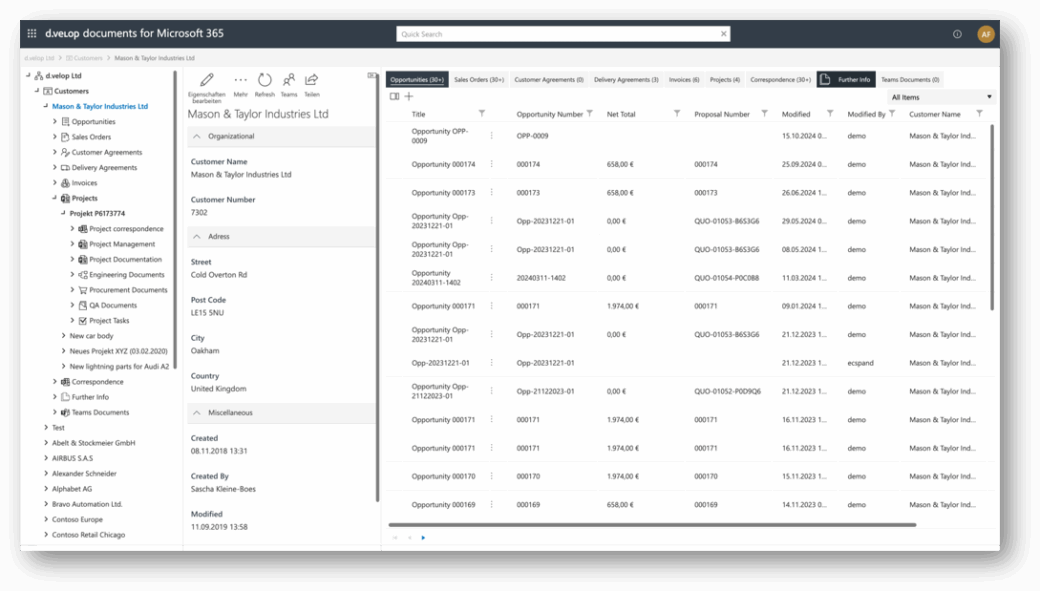Open the AIRBUS S.A.S customer entry
This screenshot has width=1040, height=591.
[x=73, y=458]
